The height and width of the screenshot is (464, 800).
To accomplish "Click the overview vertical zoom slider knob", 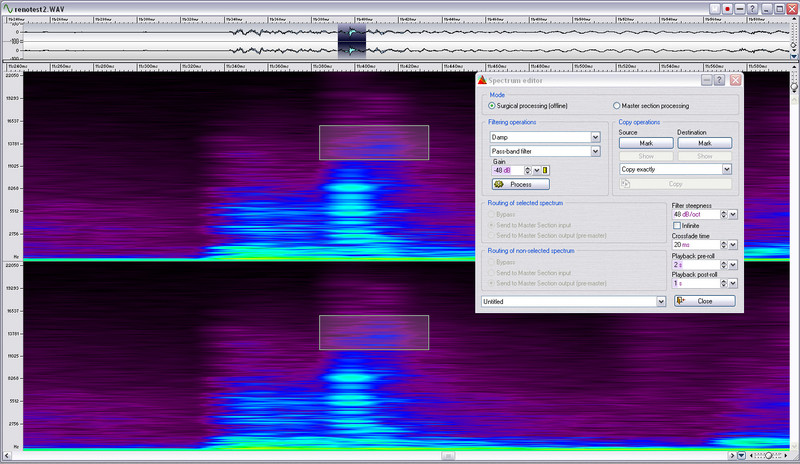I will coord(793,45).
